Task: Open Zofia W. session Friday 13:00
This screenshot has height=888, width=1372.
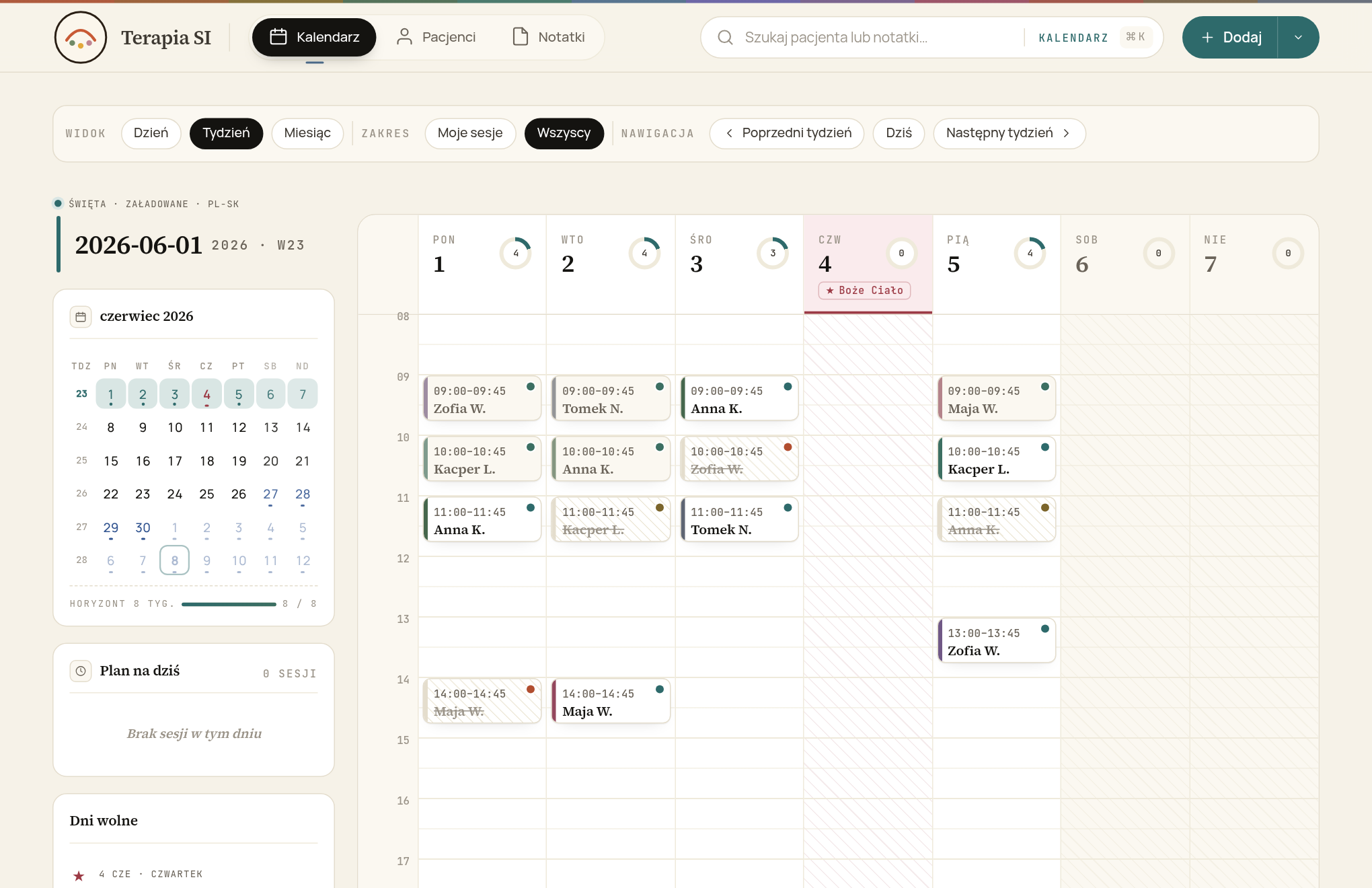Action: click(x=997, y=641)
